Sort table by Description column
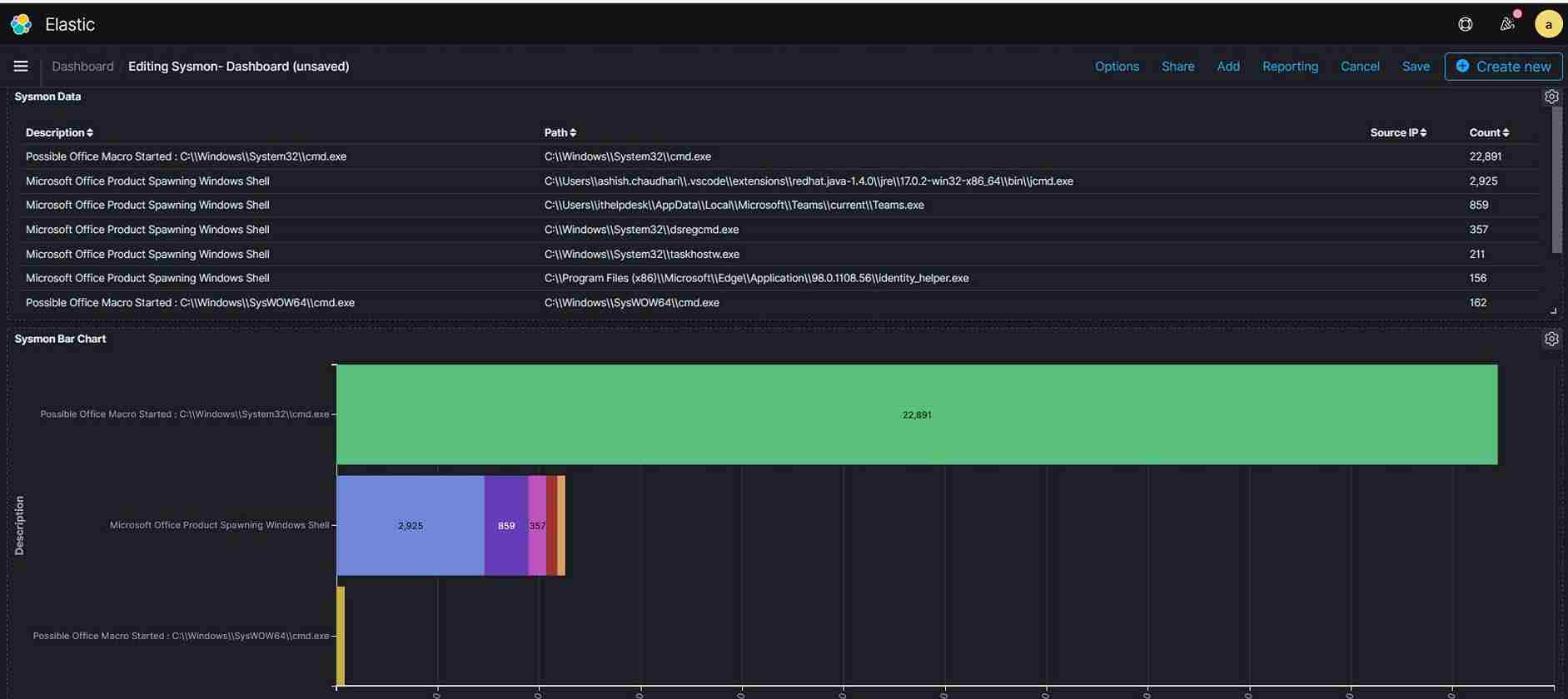The width and height of the screenshot is (1568, 699). (59, 132)
